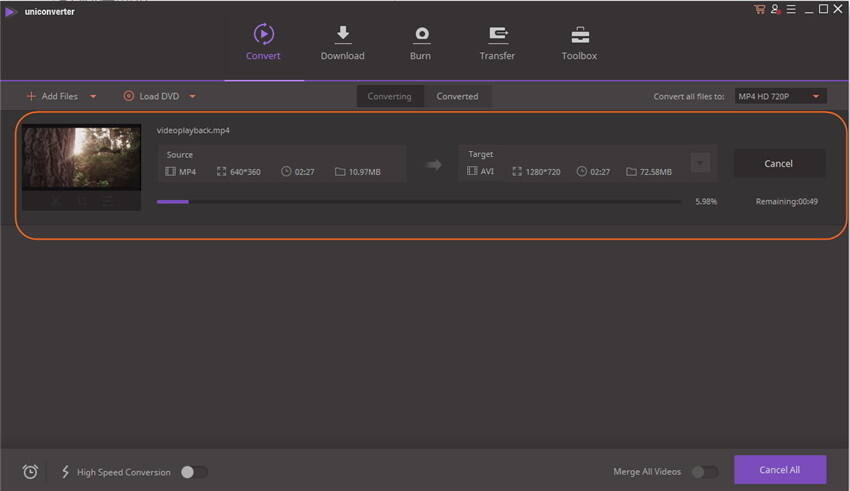Click the source-to-target arrow icon

click(x=433, y=165)
